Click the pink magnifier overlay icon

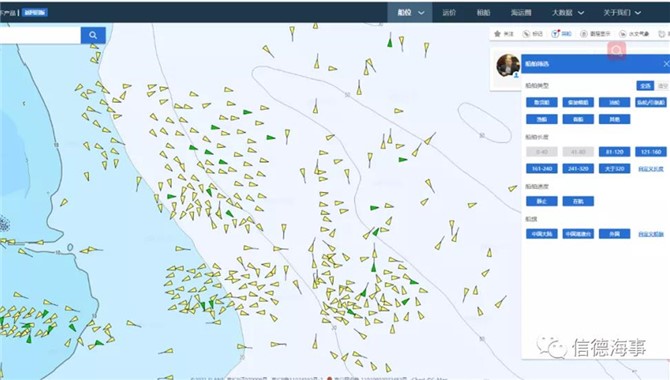[617, 51]
